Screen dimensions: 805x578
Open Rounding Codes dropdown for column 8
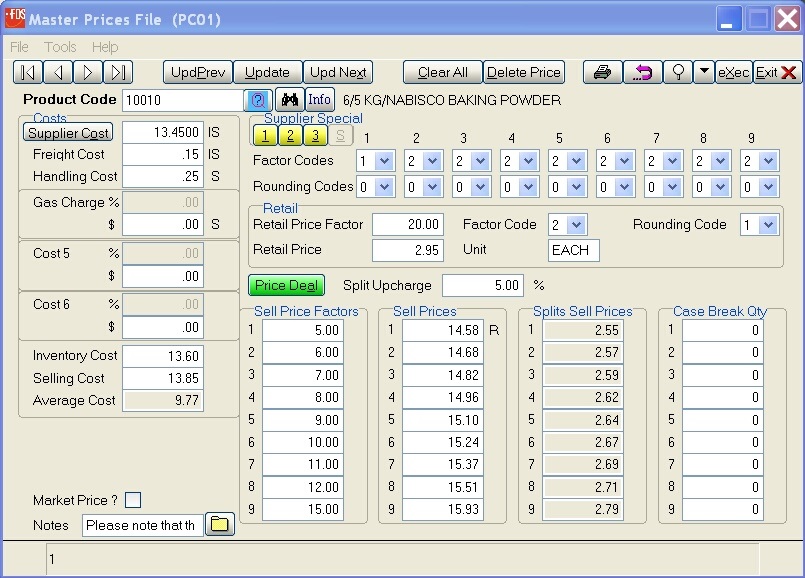coord(720,187)
